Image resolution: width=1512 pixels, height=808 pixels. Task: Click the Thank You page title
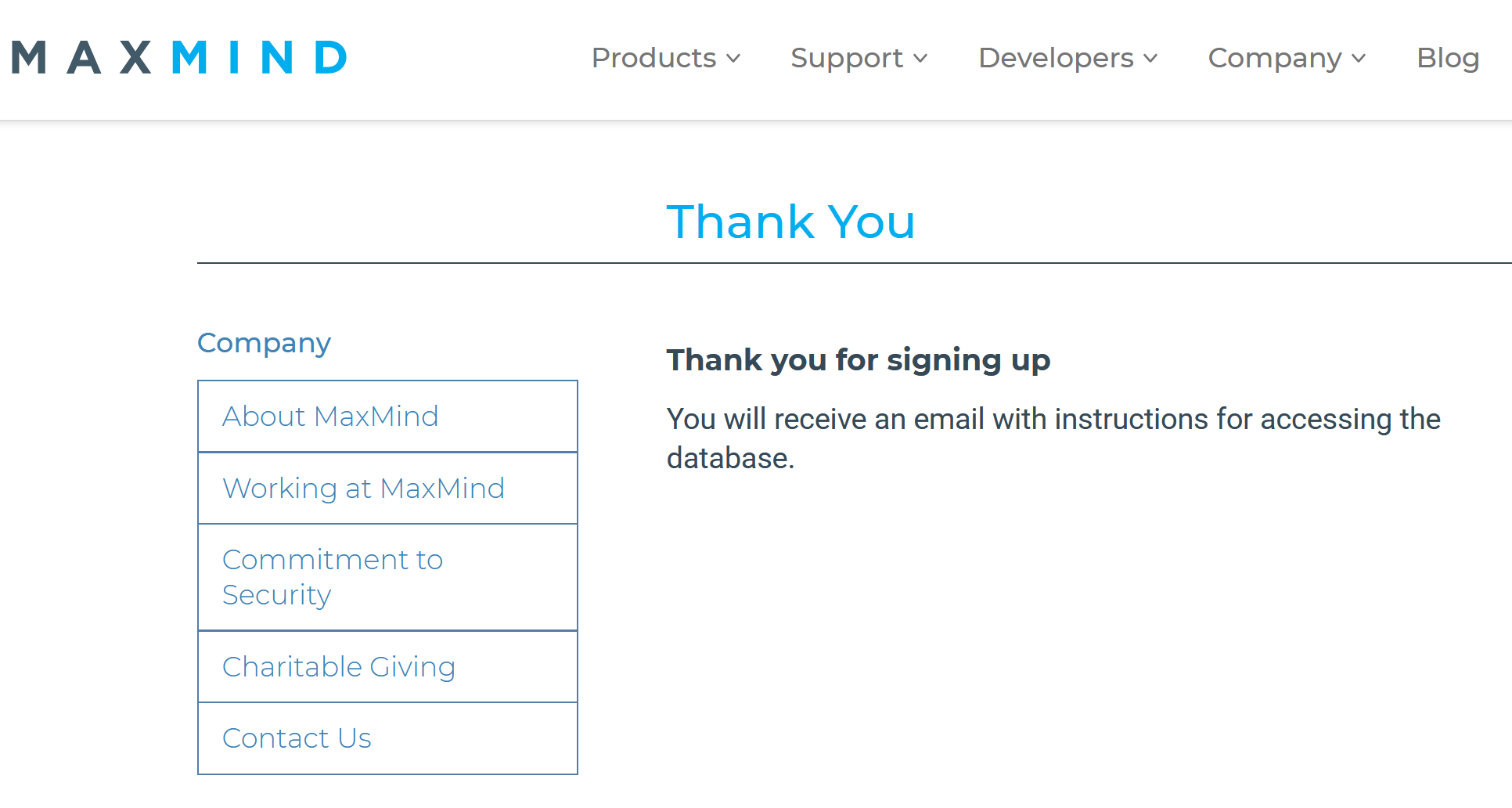click(x=790, y=222)
